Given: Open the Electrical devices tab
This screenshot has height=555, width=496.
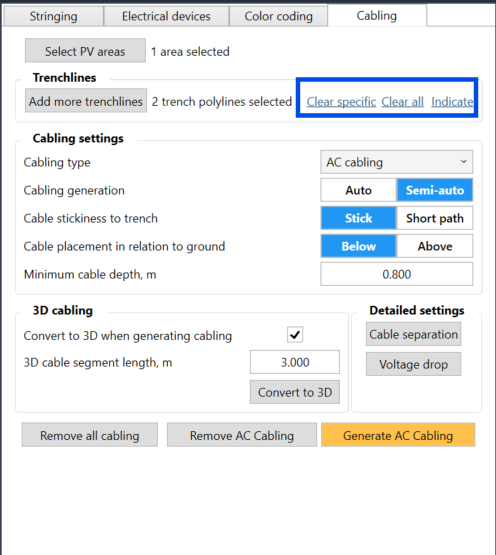Looking at the screenshot, I should [166, 16].
